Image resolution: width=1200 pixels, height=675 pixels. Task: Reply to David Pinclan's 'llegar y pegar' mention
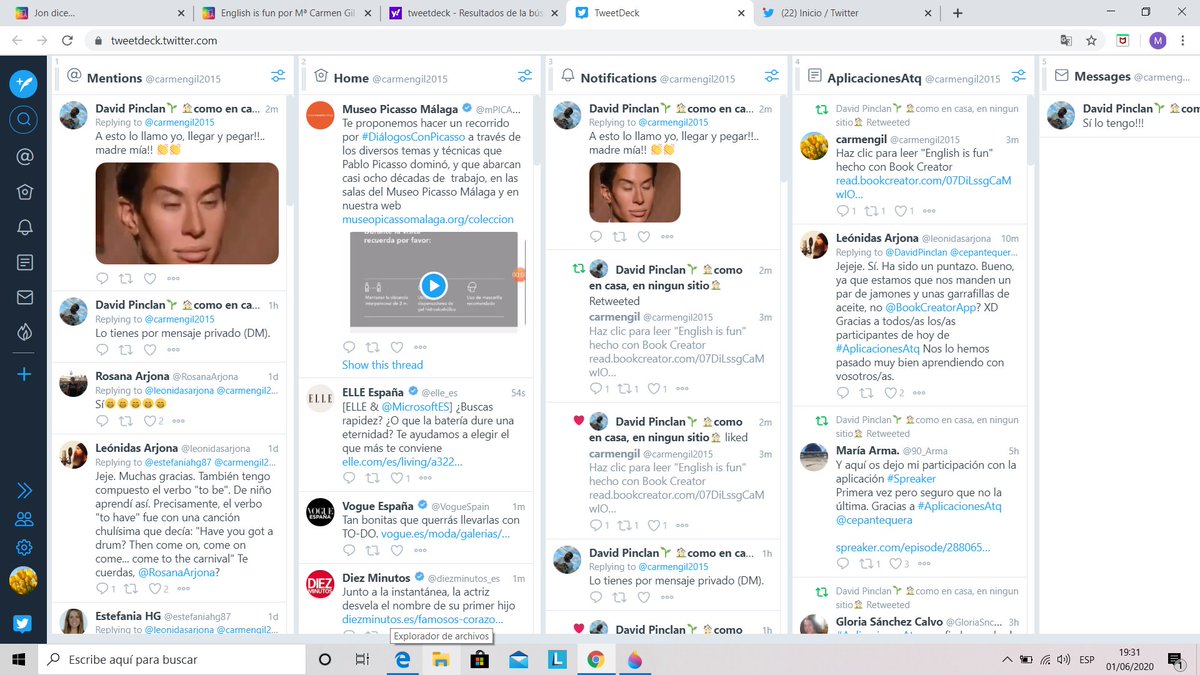(x=102, y=278)
